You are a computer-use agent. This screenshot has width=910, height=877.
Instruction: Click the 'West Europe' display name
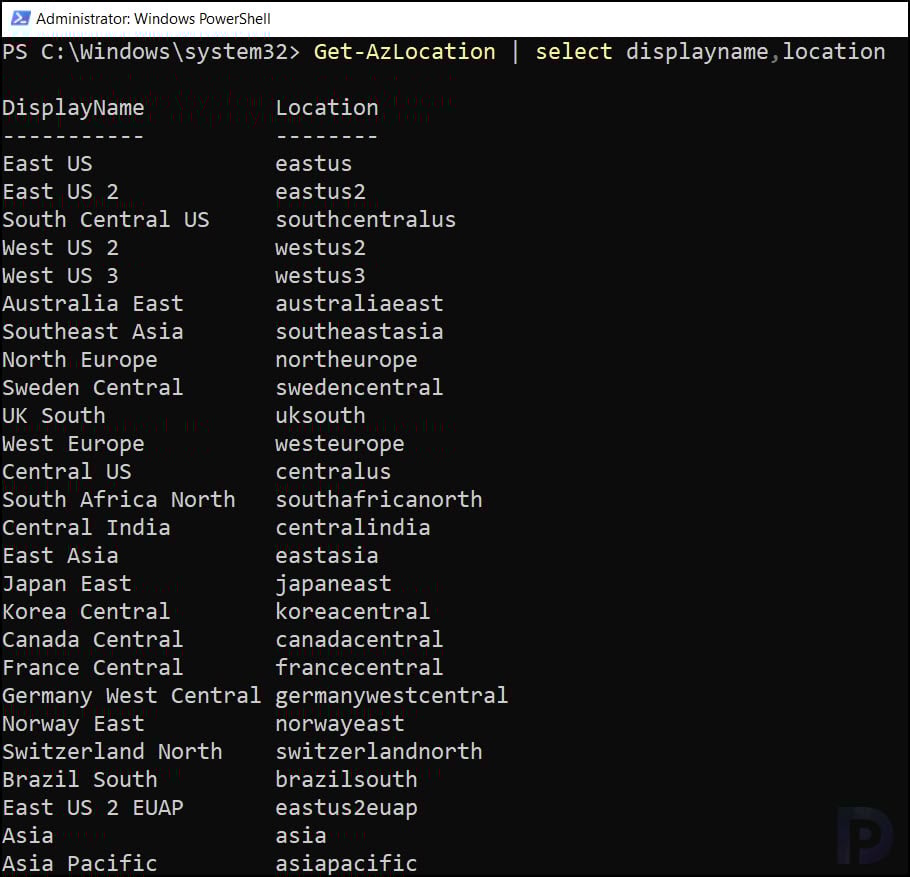tap(73, 445)
